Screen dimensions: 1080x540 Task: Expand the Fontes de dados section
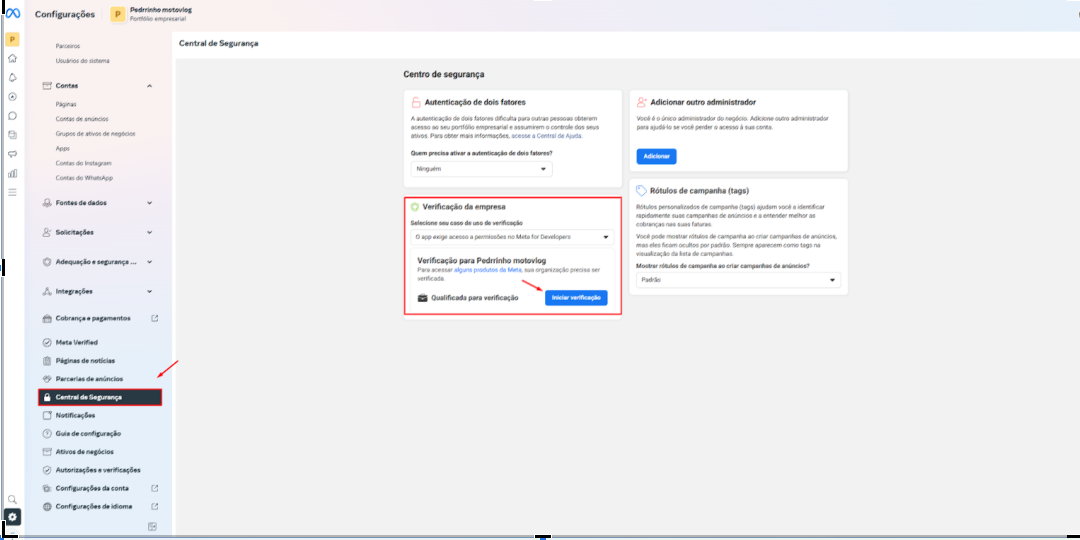click(149, 203)
